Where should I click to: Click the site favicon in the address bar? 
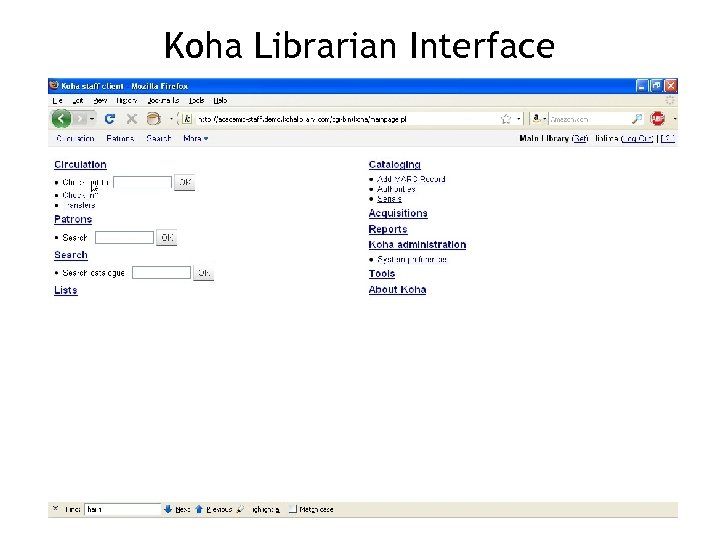point(187,119)
